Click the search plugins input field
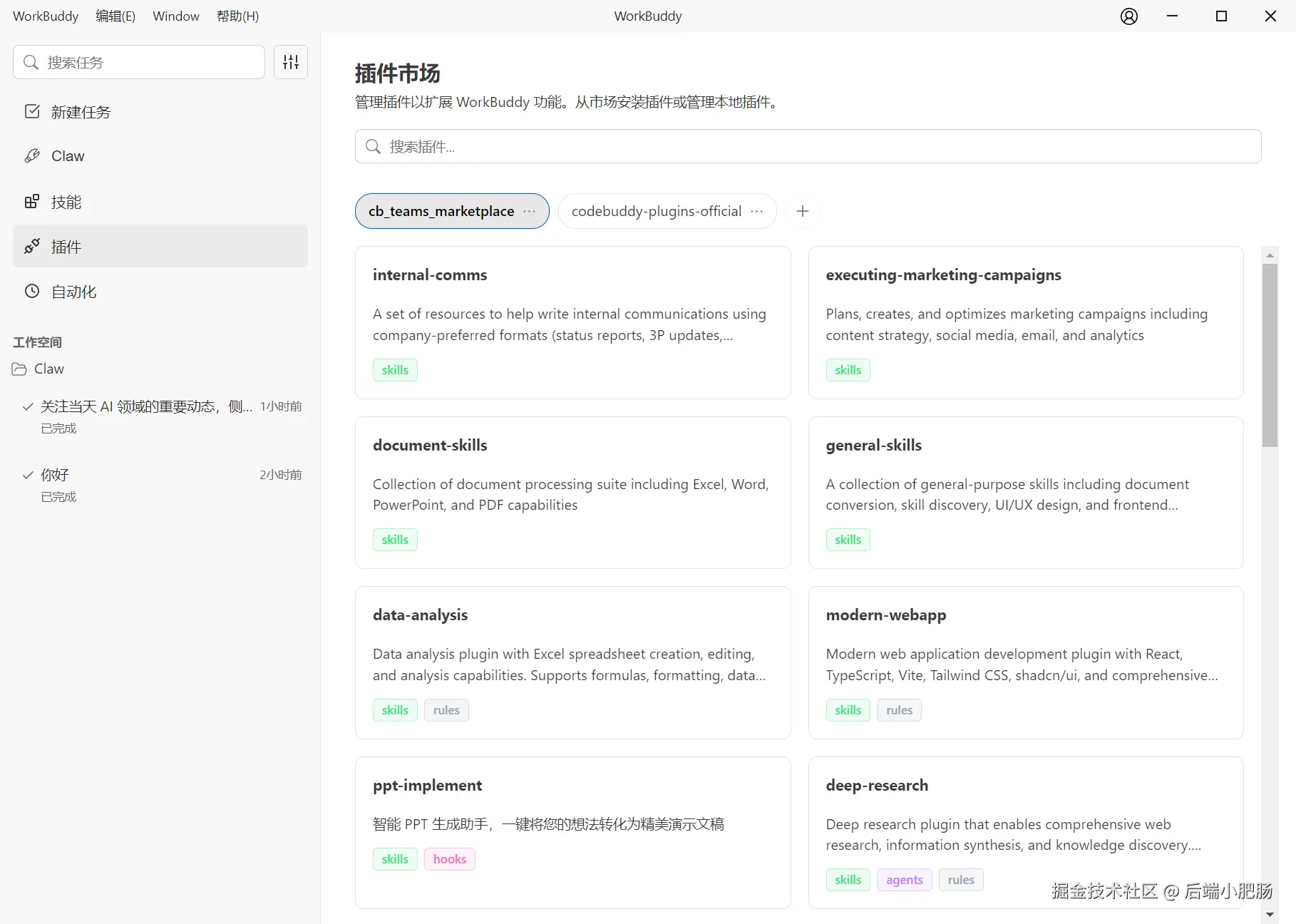Viewport: 1296px width, 924px height. coord(808,146)
